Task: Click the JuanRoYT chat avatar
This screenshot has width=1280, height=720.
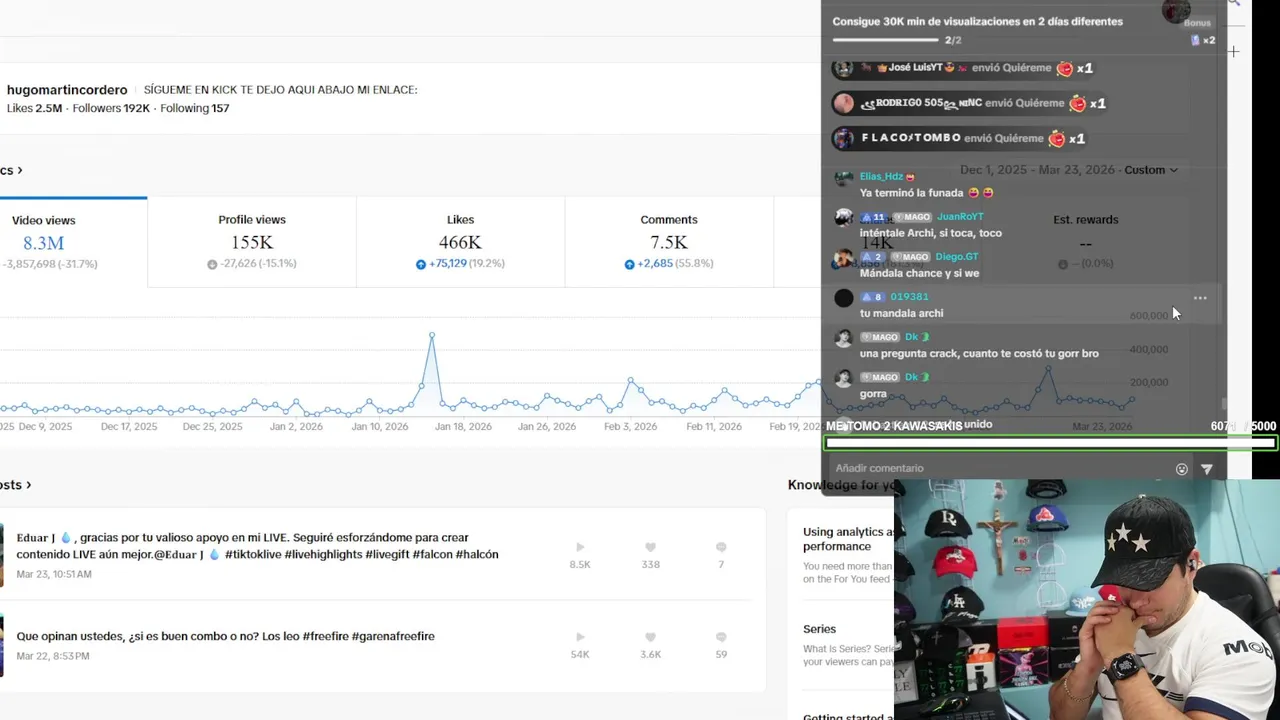Action: (844, 218)
